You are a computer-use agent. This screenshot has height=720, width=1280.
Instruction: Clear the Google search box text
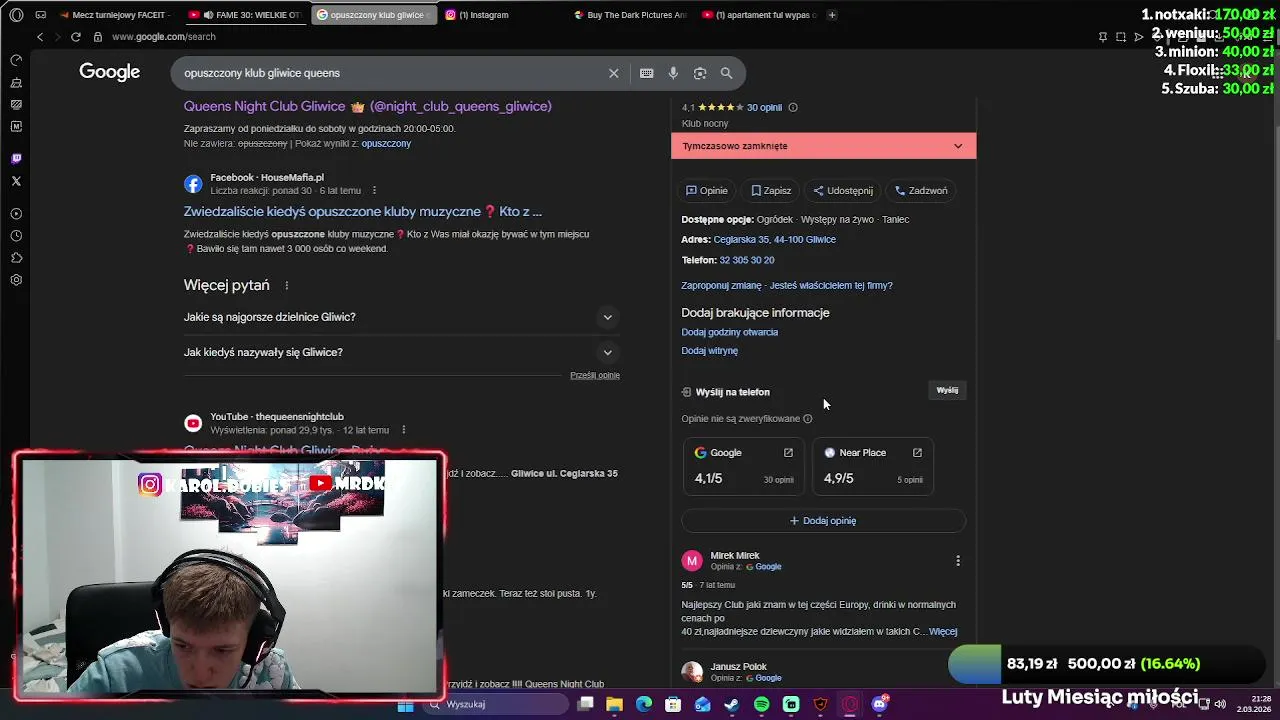click(614, 73)
